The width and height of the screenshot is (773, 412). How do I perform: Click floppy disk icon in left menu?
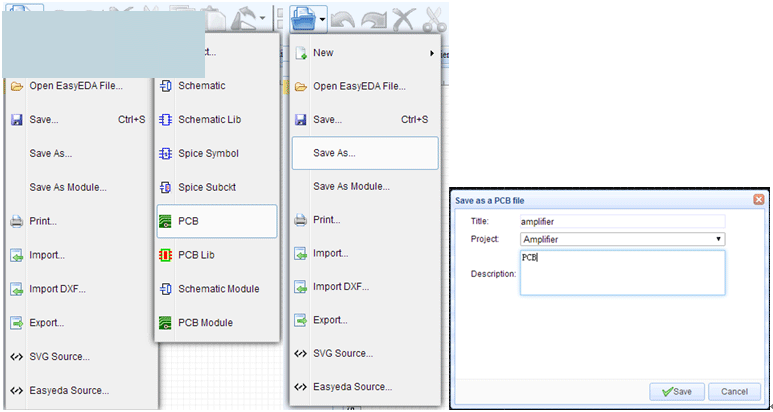point(17,120)
